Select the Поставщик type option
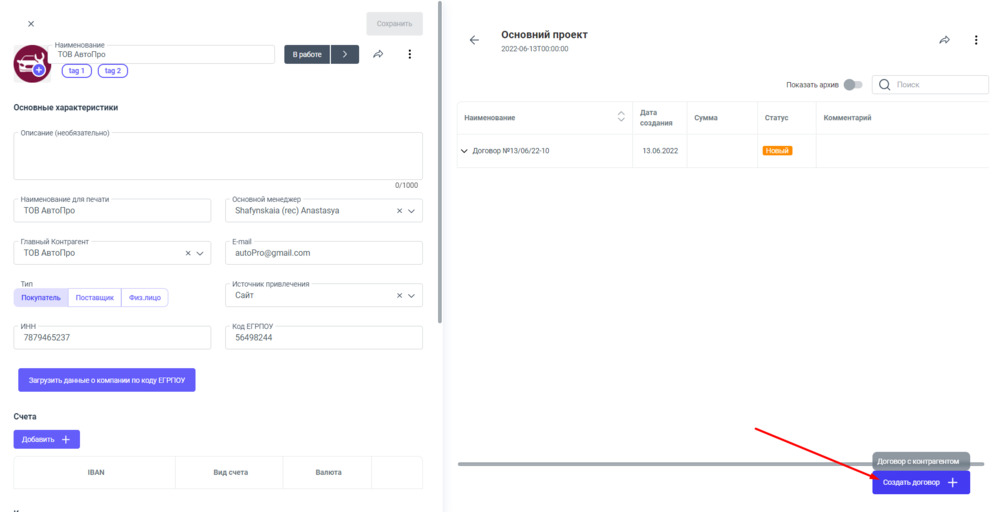Viewport: 1000px width, 512px height. tap(95, 297)
